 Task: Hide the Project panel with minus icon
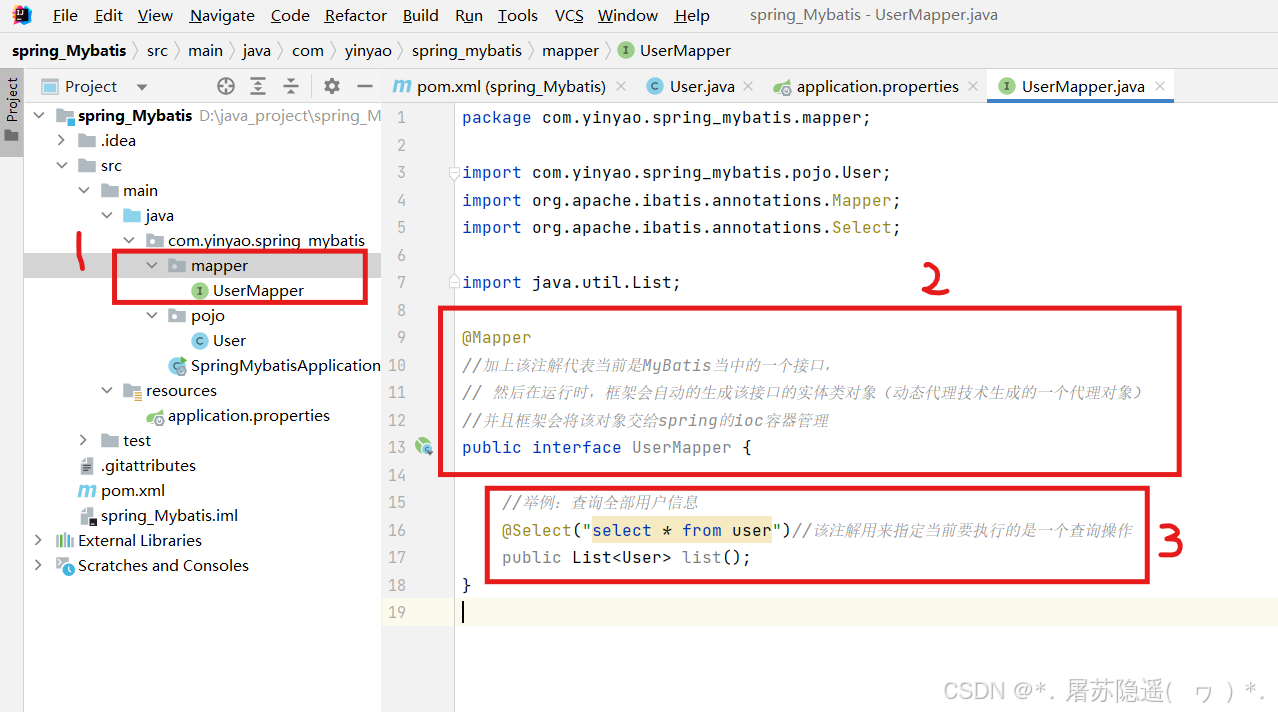(x=364, y=87)
